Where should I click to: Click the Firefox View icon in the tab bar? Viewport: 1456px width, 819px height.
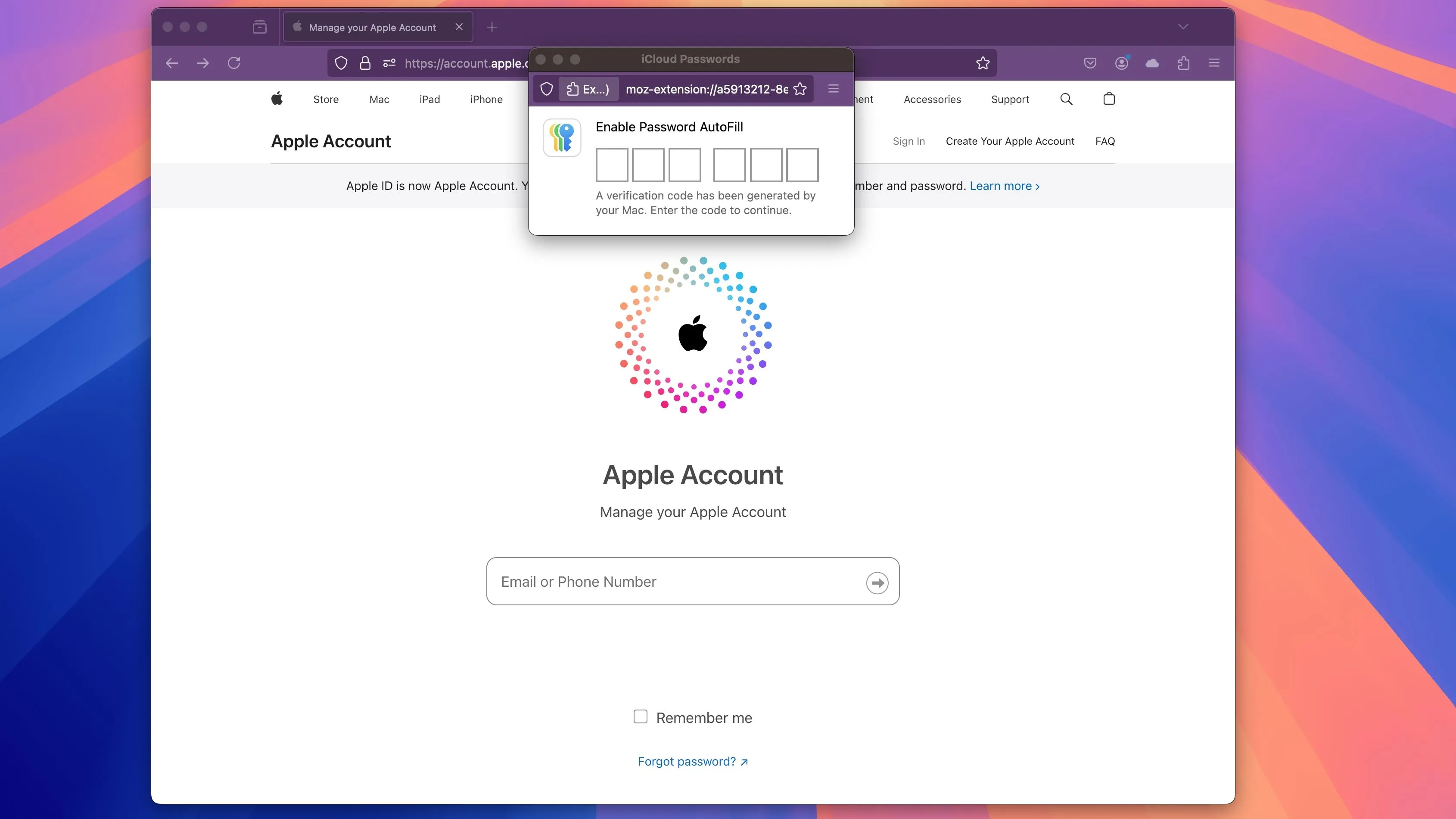259,27
